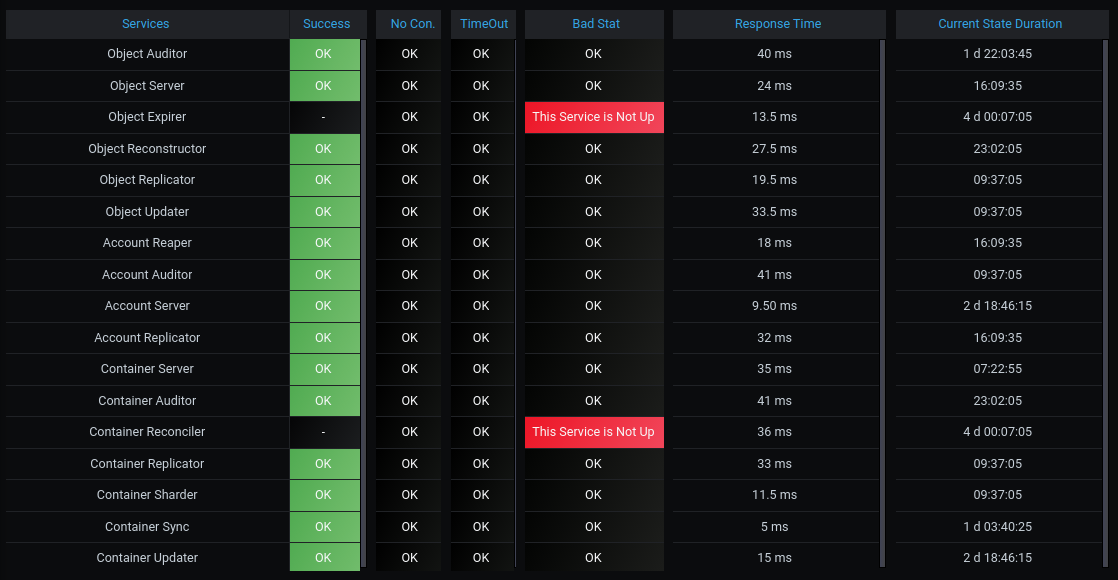Sort table by the Services column header
1118x580 pixels.
(x=146, y=24)
